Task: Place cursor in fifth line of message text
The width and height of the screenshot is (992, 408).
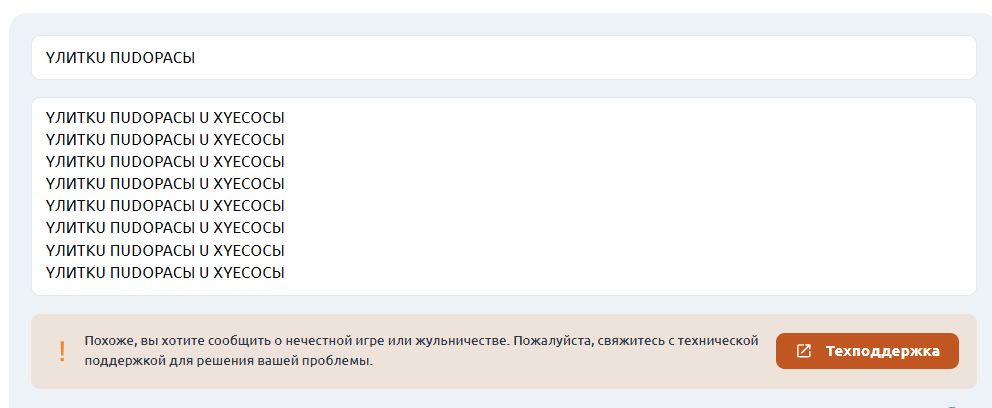Action: point(164,206)
